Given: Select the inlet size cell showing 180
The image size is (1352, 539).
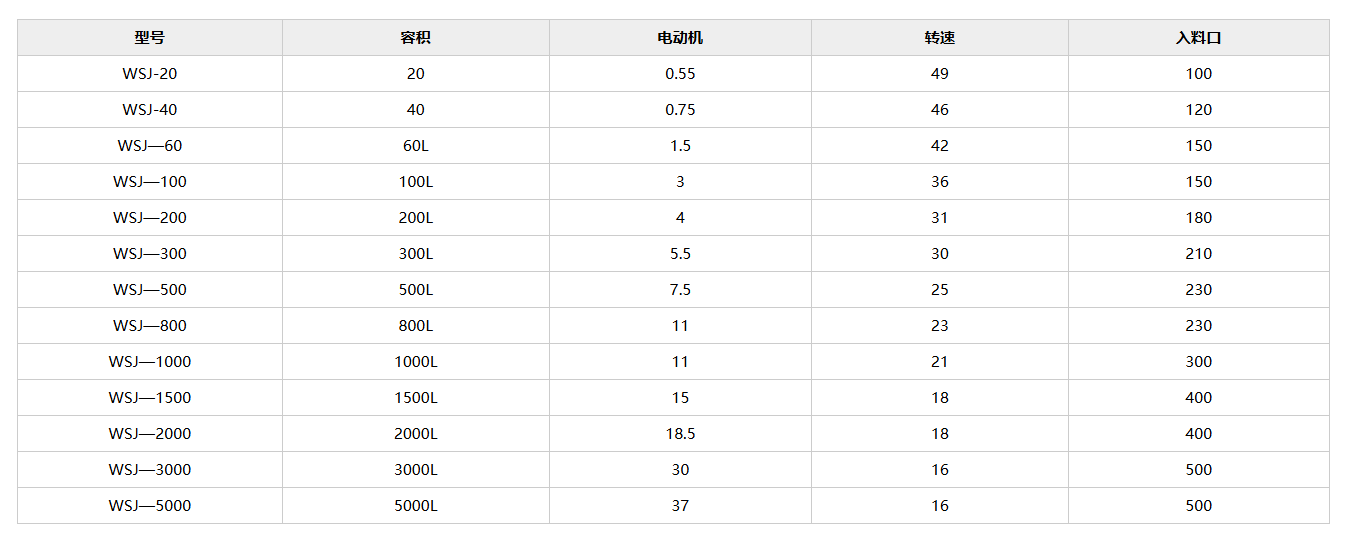Looking at the screenshot, I should tap(1198, 218).
